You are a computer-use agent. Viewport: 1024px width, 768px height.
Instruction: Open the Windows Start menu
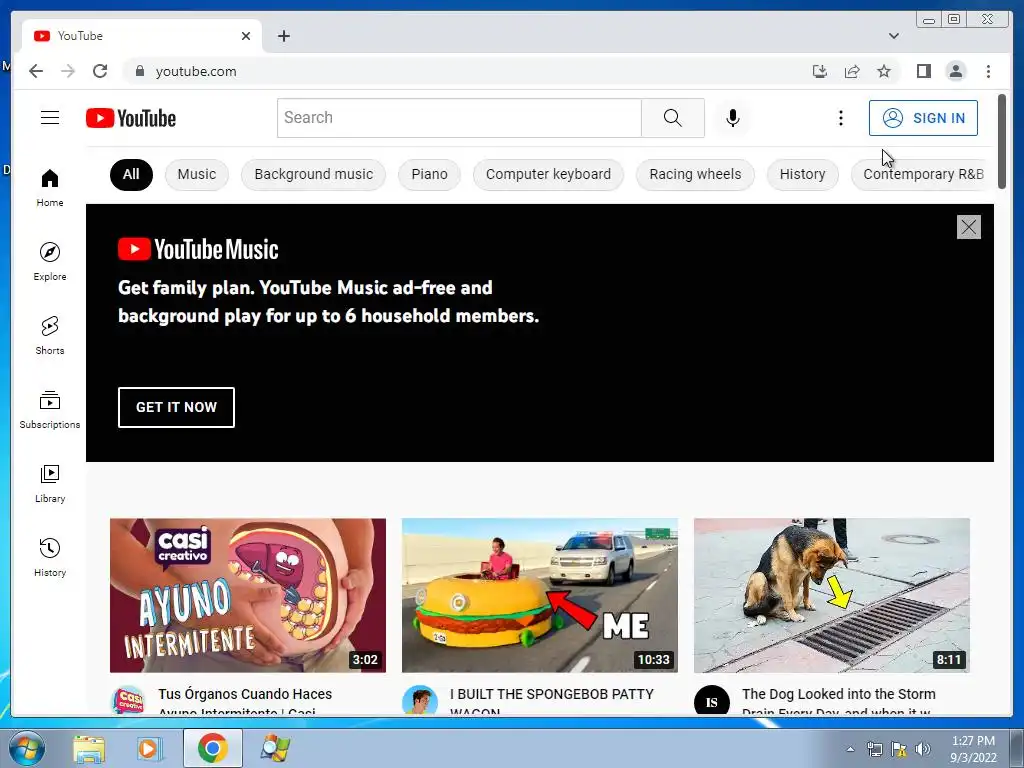(26, 748)
